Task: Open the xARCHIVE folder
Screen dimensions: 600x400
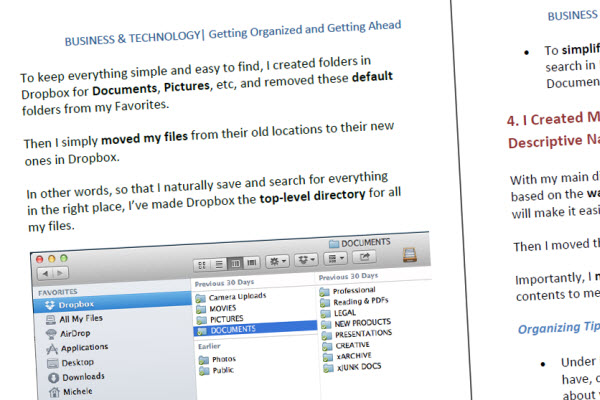Action: point(354,356)
